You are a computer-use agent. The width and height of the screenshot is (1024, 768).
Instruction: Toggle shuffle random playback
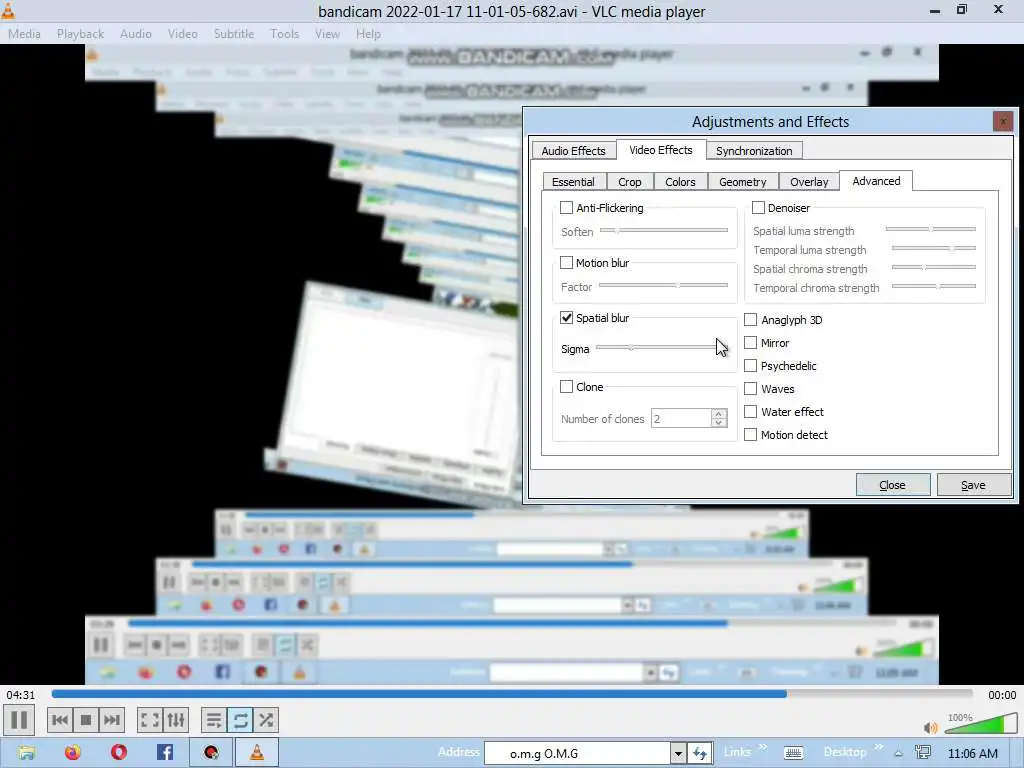(x=266, y=720)
